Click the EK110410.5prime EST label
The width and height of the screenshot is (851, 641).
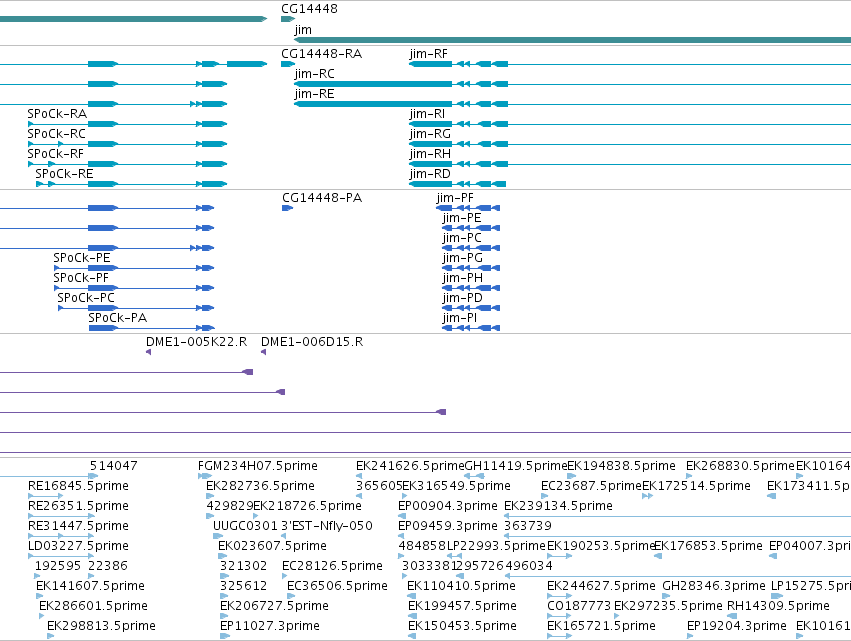point(461,587)
